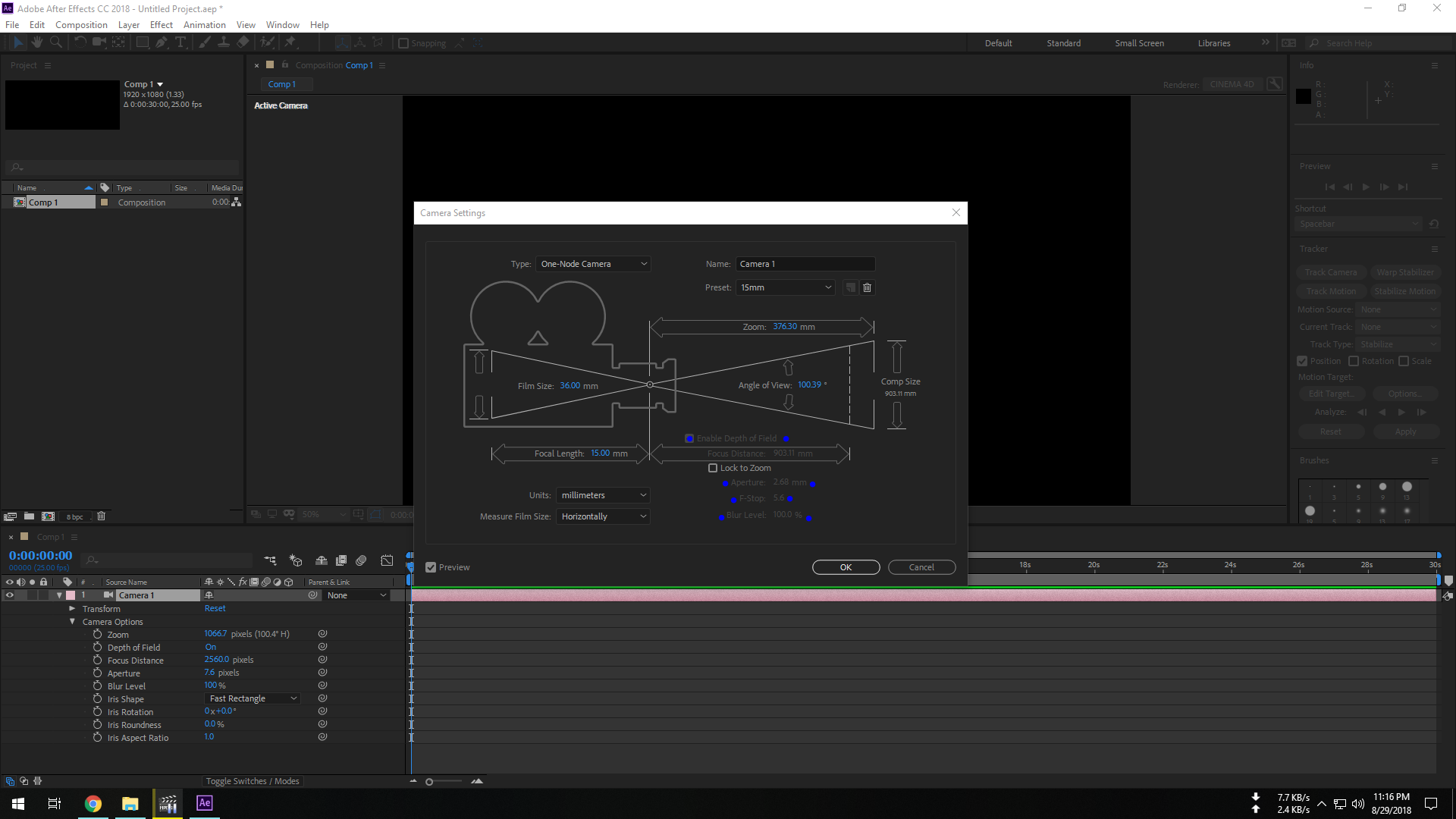
Task: Open the Units millimeters dropdown
Action: (603, 495)
